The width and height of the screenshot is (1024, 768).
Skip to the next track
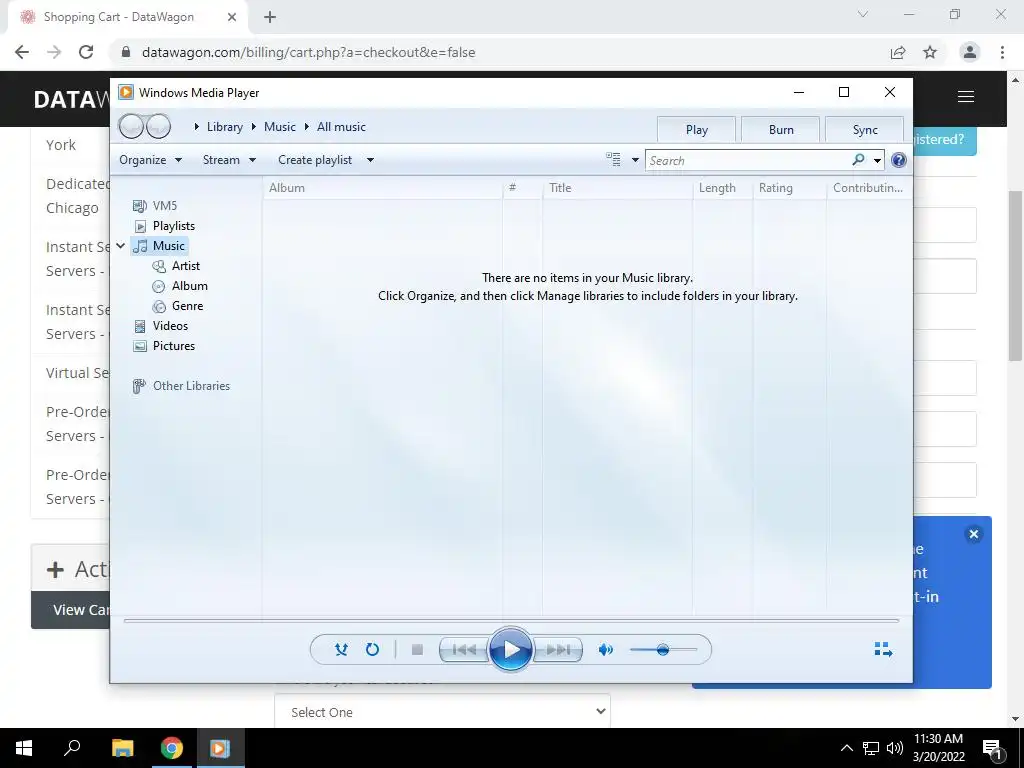coord(558,650)
